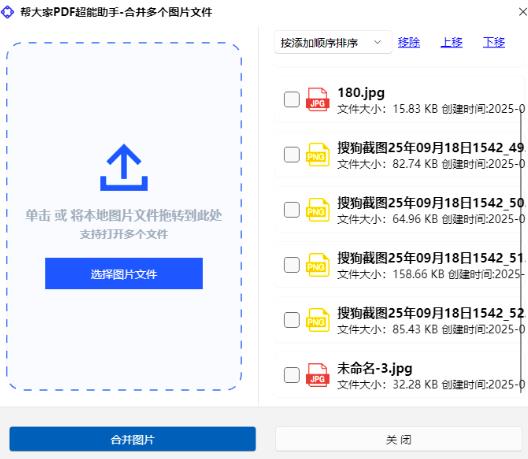Click the app logo icon in title bar
The width and height of the screenshot is (528, 459).
[7, 12]
